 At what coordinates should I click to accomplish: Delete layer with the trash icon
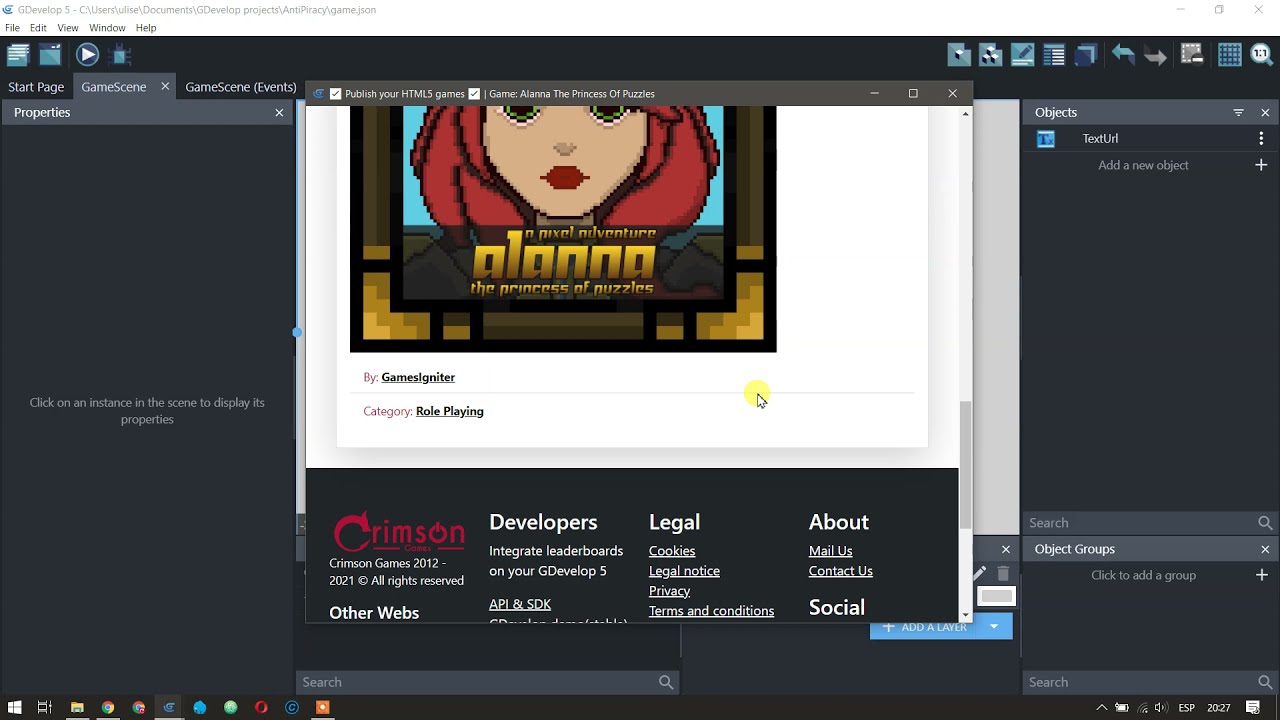1003,573
